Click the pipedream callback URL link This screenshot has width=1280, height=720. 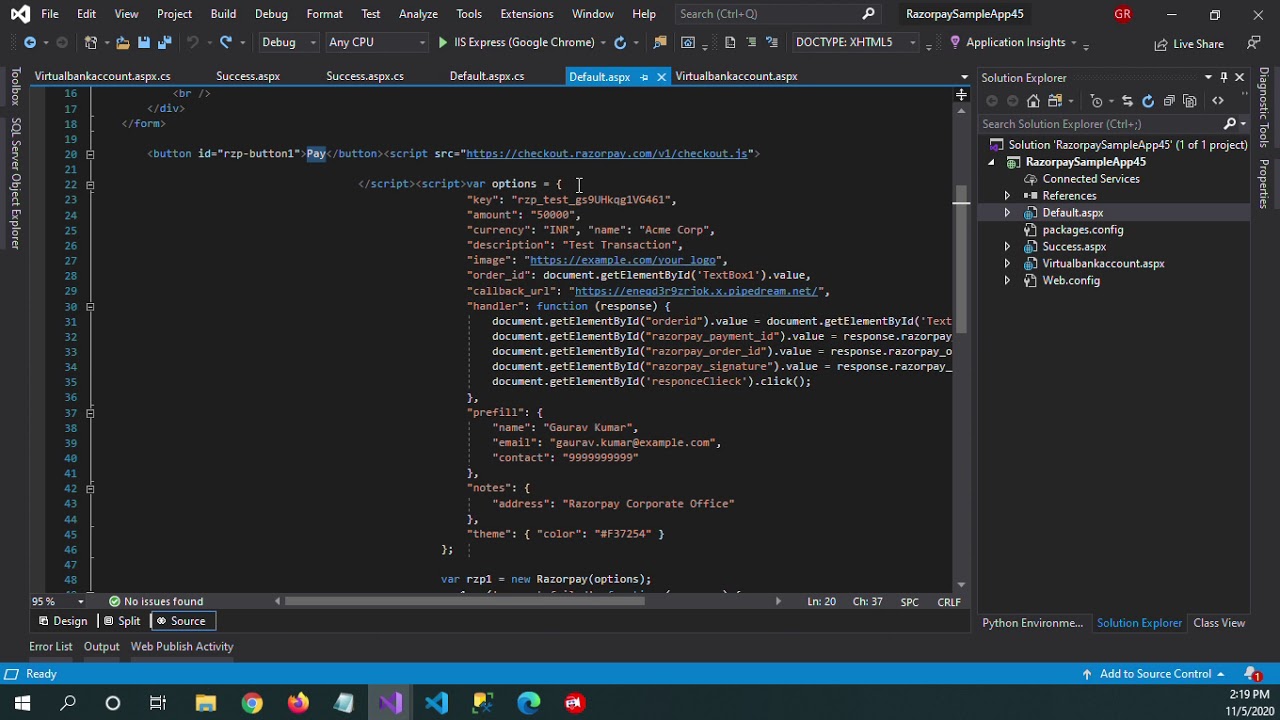(698, 291)
